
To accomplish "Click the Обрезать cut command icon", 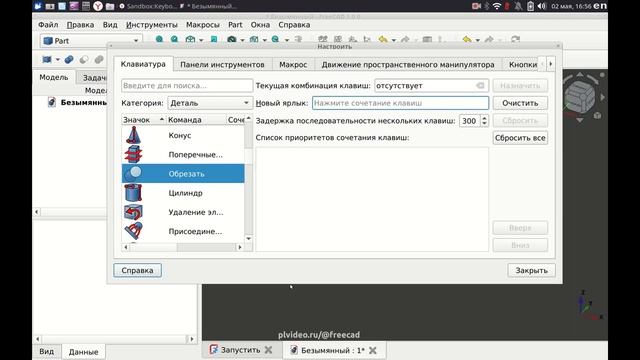I will [133, 173].
